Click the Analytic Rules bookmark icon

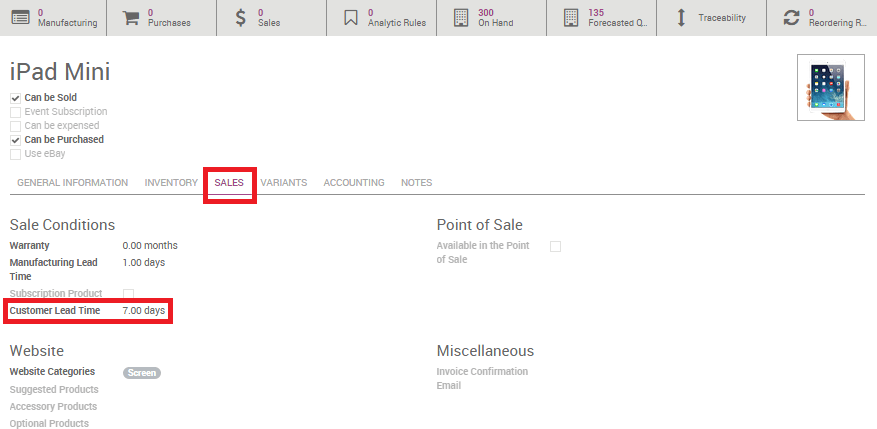click(350, 18)
